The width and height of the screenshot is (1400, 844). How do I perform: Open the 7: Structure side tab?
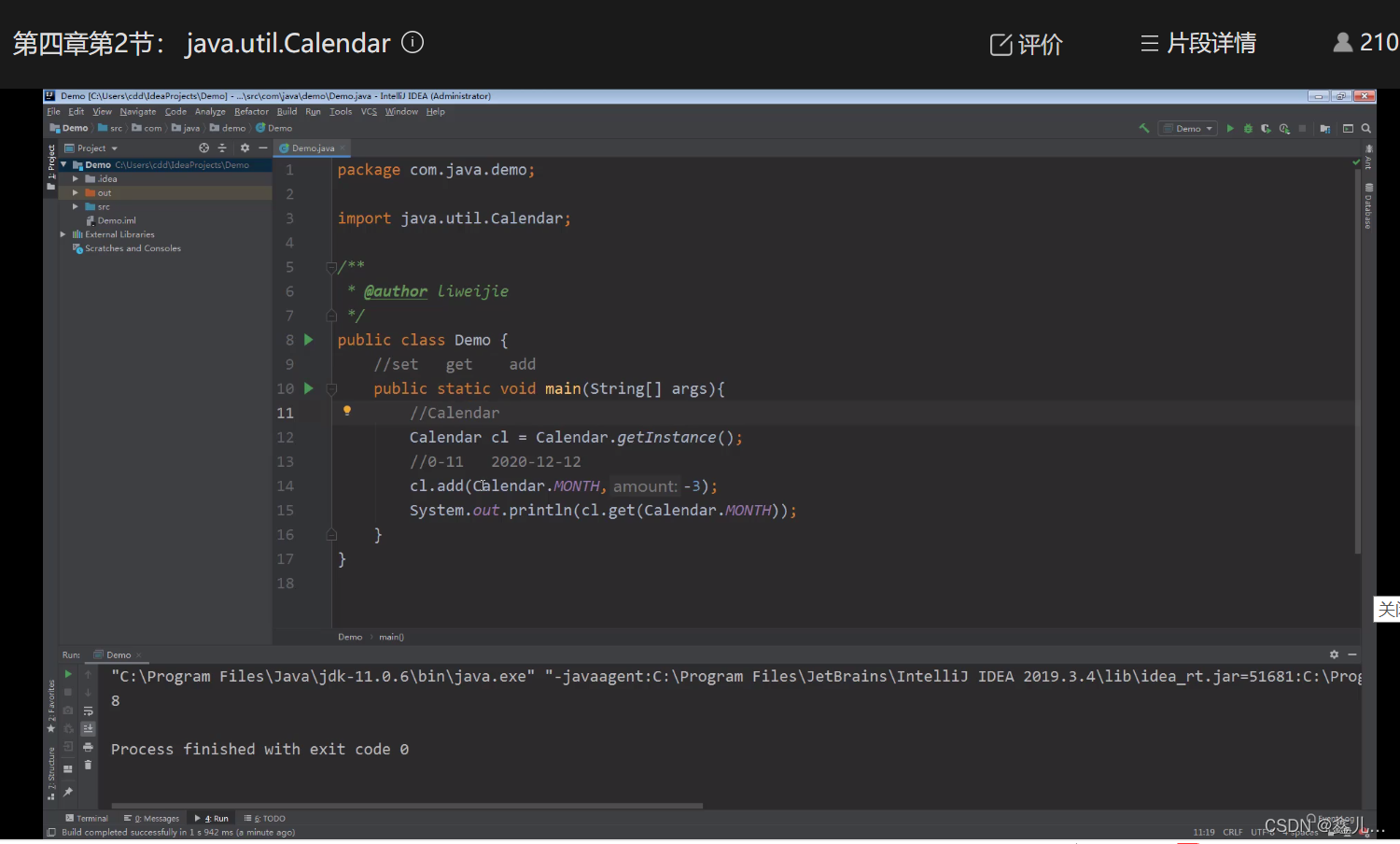51,774
